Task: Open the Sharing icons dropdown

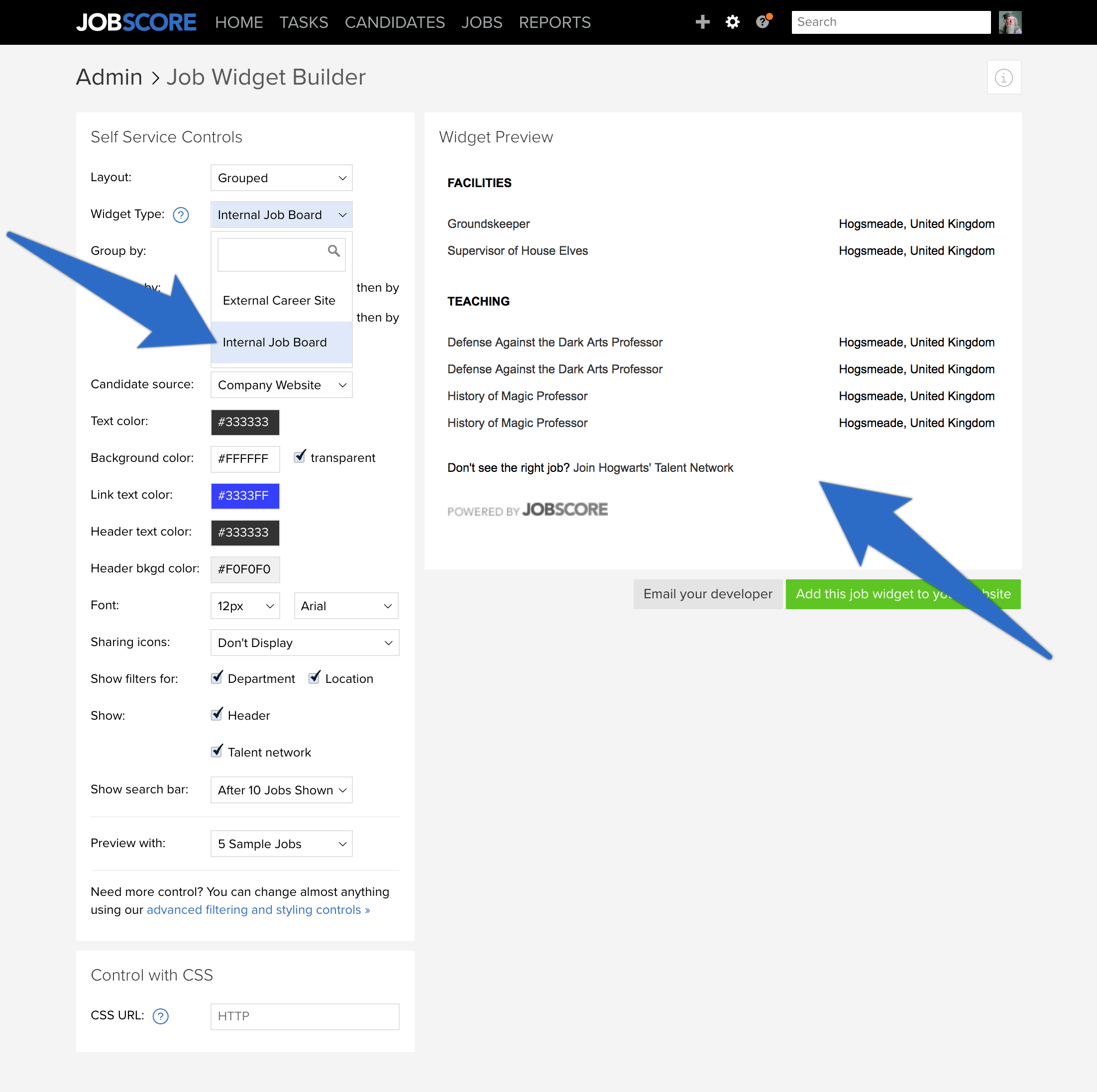Action: coord(305,642)
